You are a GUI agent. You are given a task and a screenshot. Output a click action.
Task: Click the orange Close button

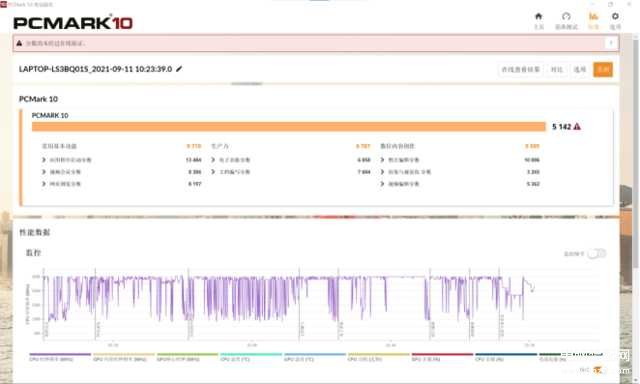(603, 70)
